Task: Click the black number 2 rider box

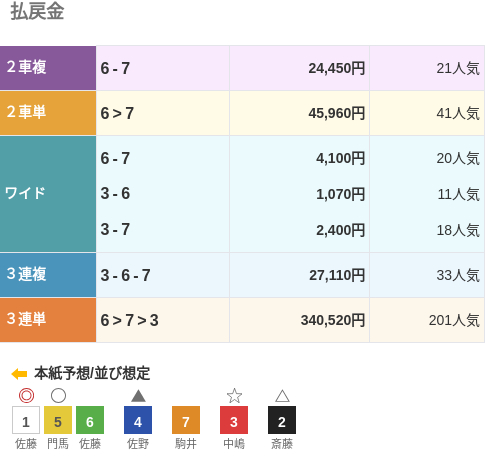Action: point(282,420)
